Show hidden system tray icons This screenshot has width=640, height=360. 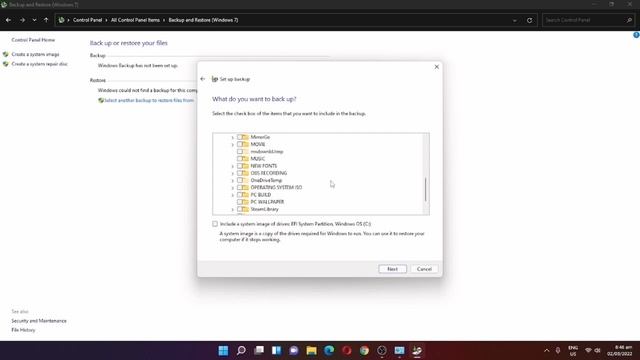pyautogui.click(x=547, y=351)
